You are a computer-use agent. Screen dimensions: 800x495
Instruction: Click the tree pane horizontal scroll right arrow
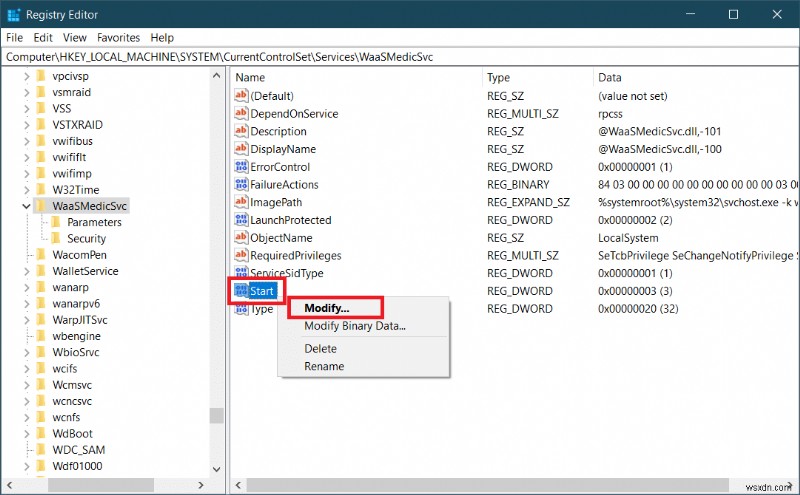201,485
